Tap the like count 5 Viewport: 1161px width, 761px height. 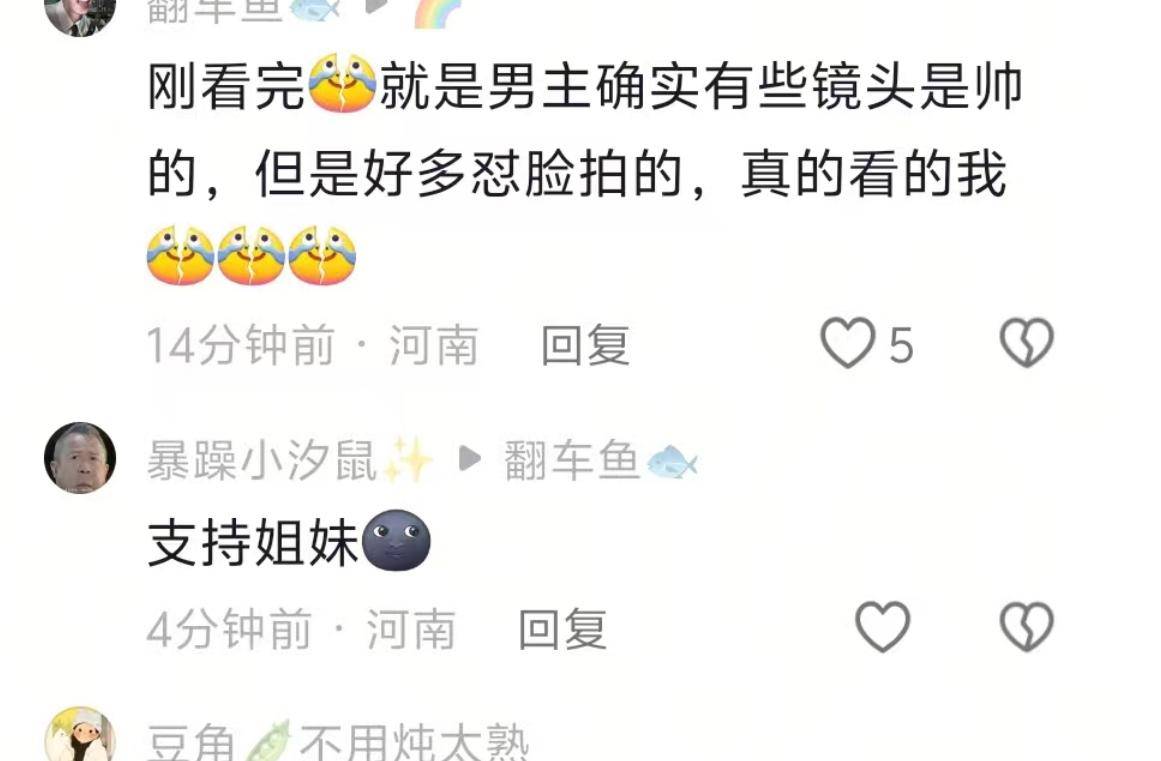pyautogui.click(x=900, y=346)
